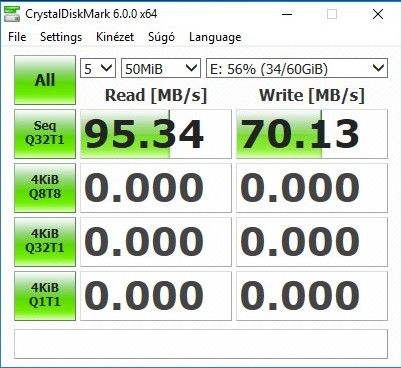Select the 4KiB Q1T1 read value
This screenshot has width=401, height=368.
click(x=156, y=296)
